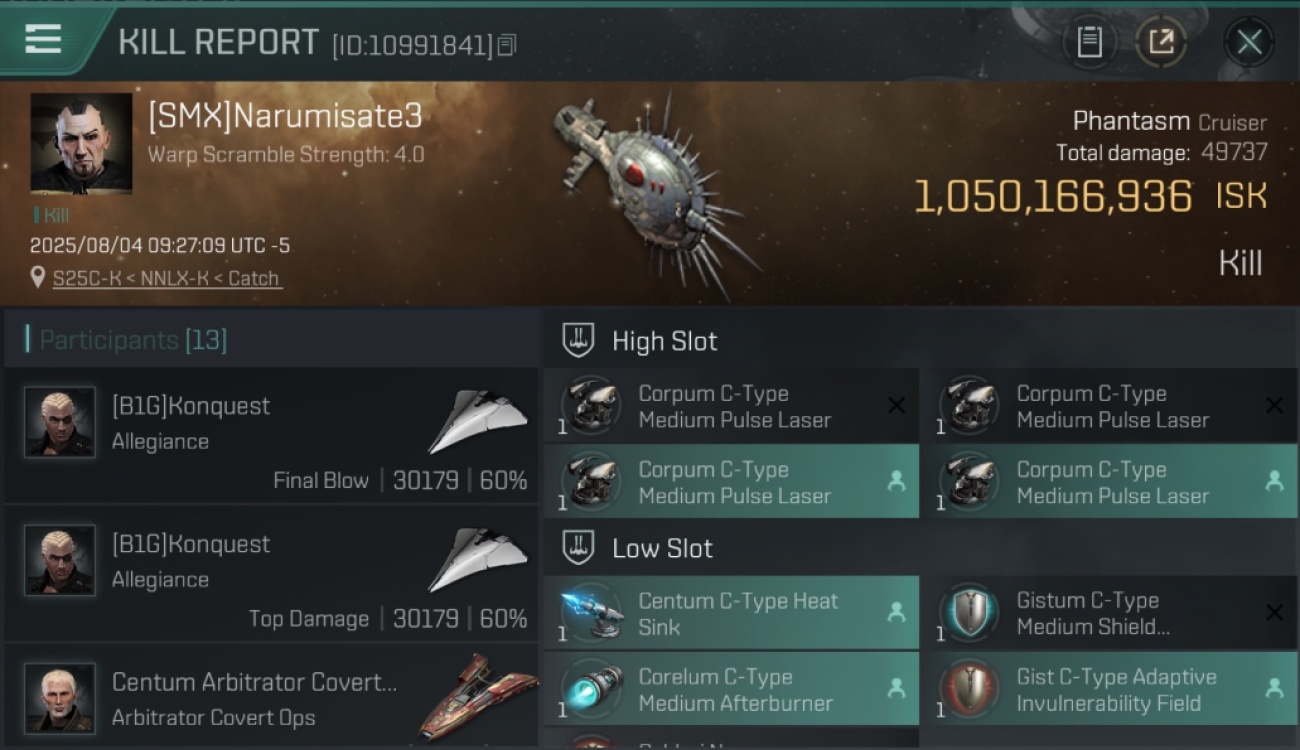Screen dimensions: 1300x750
Task: Select the Participants [13] tab
Action: [133, 340]
